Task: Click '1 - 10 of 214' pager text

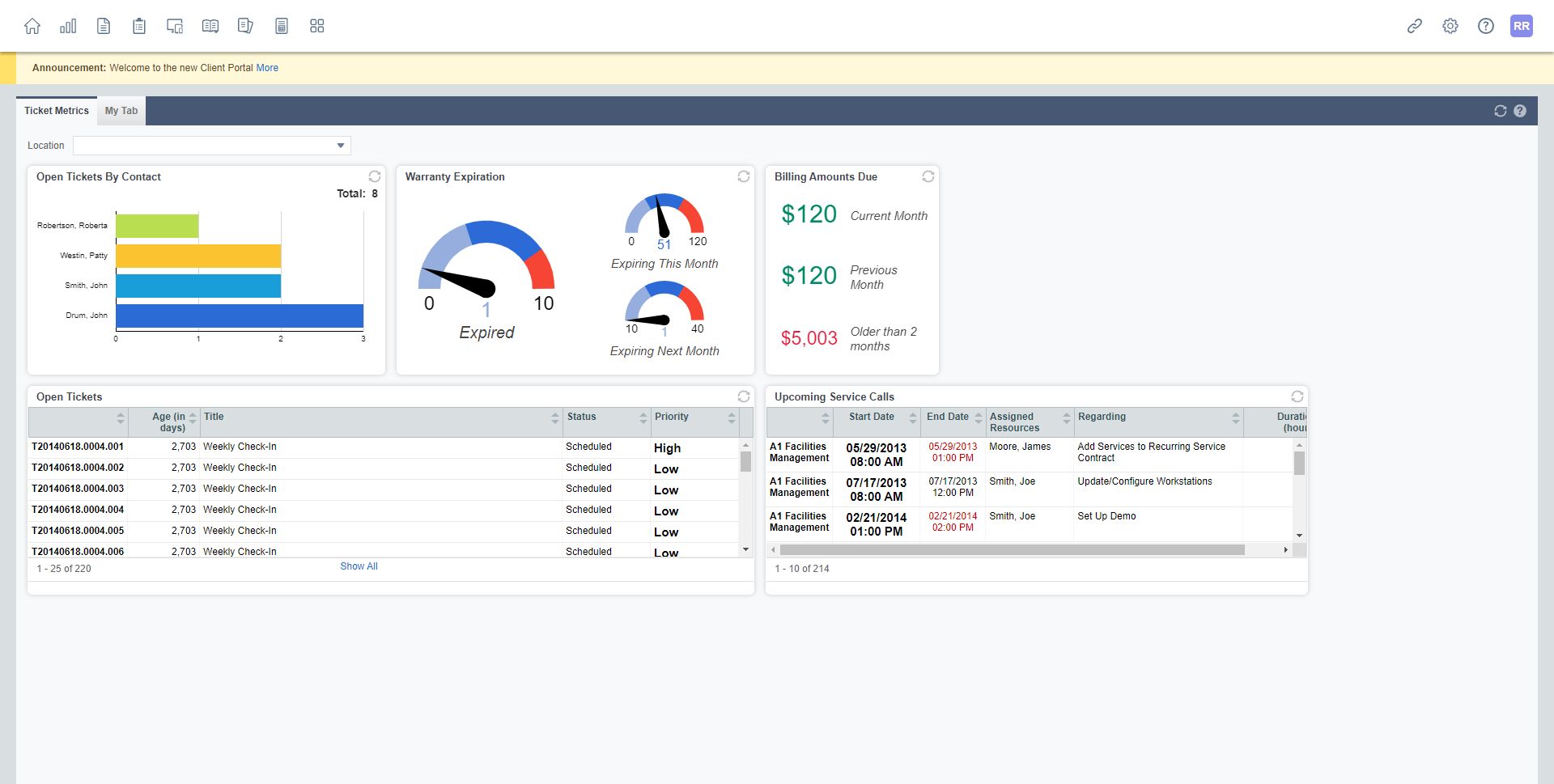Action: [x=802, y=569]
